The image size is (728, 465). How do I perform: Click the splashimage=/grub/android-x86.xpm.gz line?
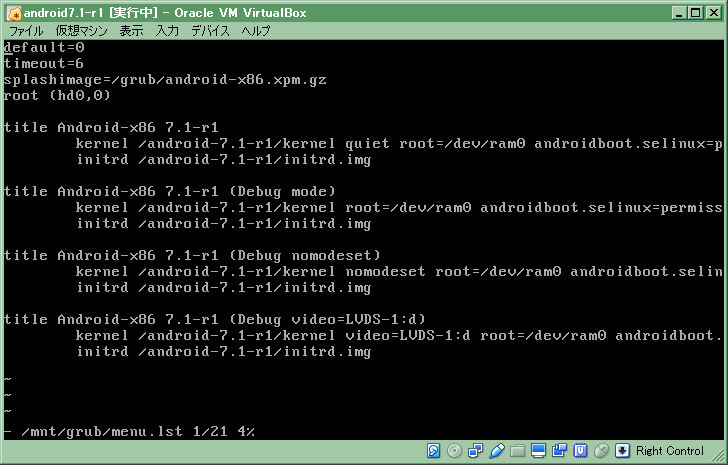(x=165, y=80)
